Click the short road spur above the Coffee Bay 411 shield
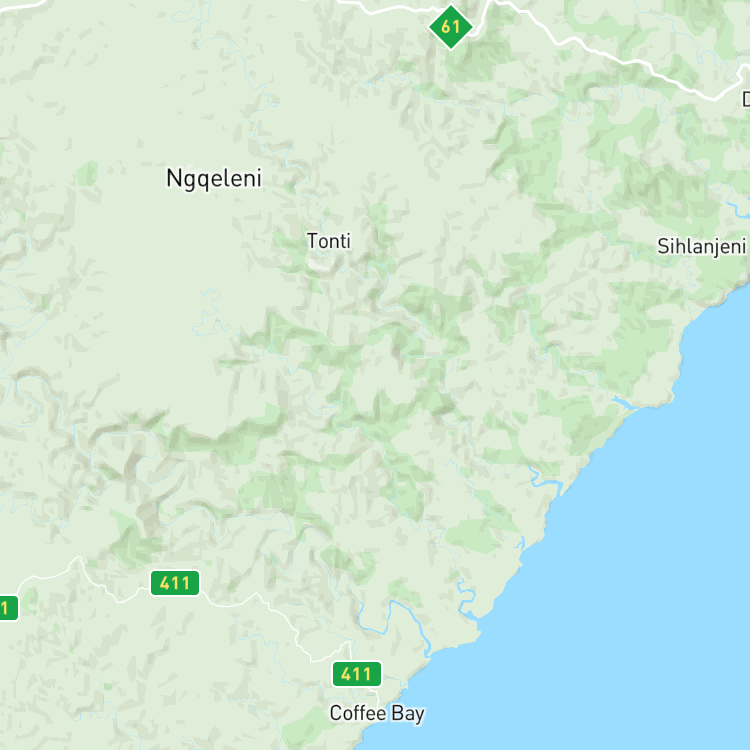750x750 pixels. click(x=349, y=651)
